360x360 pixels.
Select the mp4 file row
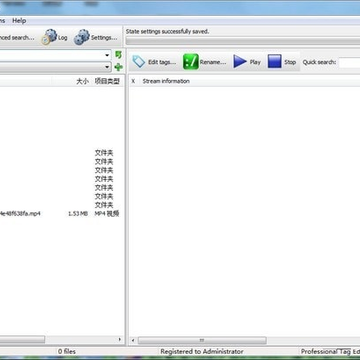pyautogui.click(x=60, y=213)
